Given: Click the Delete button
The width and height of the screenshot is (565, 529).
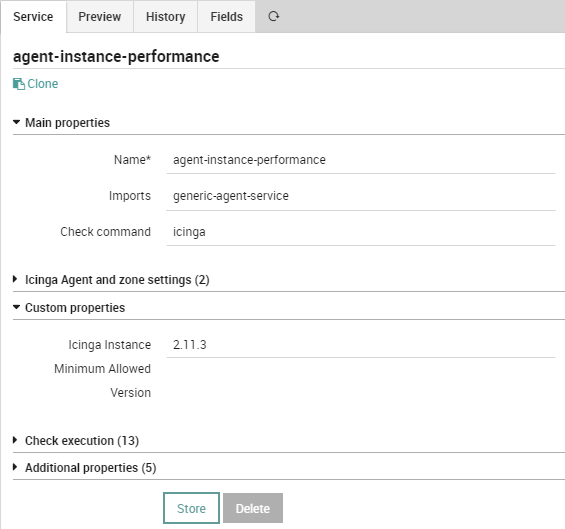Looking at the screenshot, I should tap(253, 508).
